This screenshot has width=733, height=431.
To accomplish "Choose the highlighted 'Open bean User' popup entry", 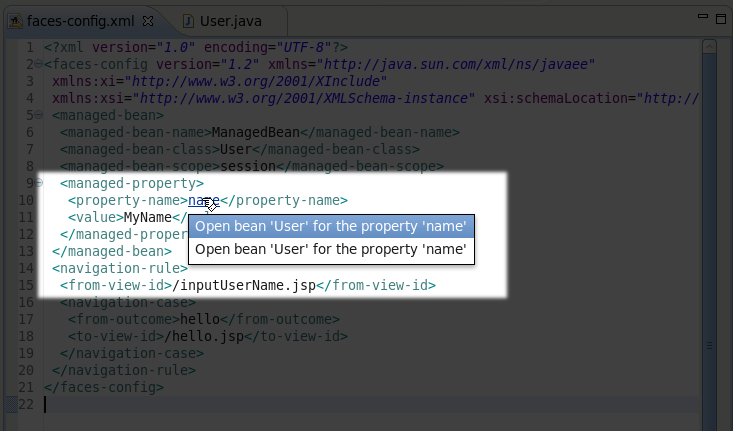I will (x=331, y=226).
